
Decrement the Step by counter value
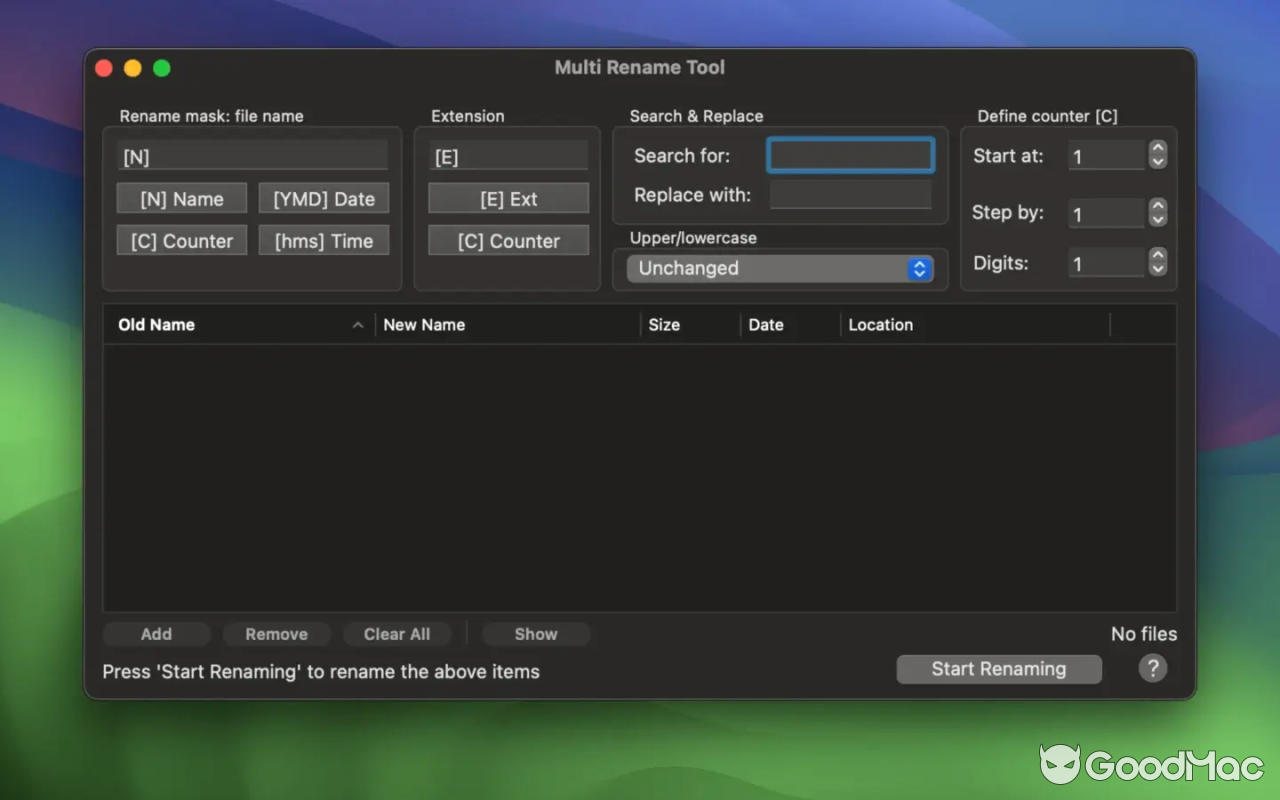point(1157,219)
